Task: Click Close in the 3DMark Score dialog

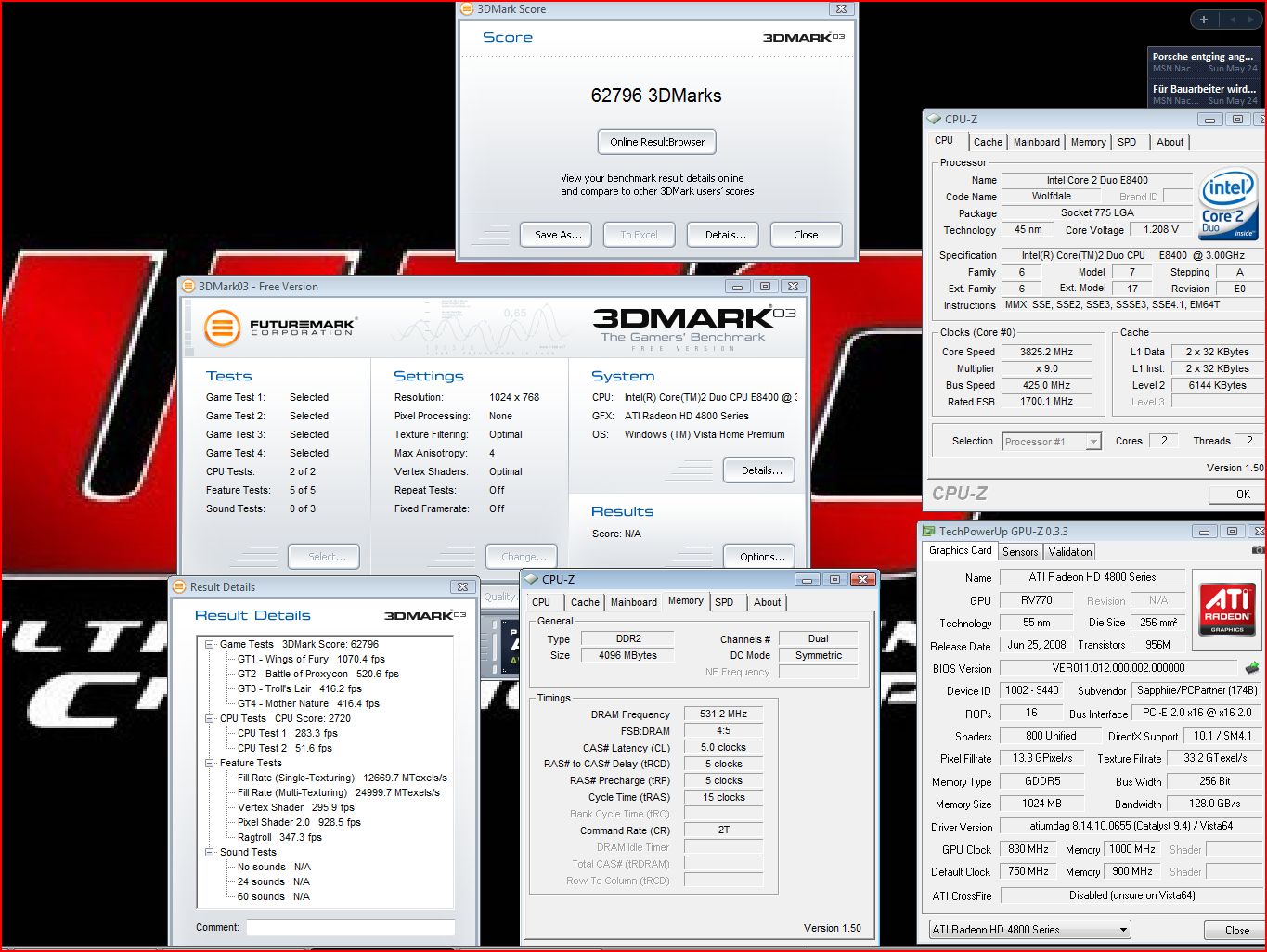Action: tap(806, 235)
